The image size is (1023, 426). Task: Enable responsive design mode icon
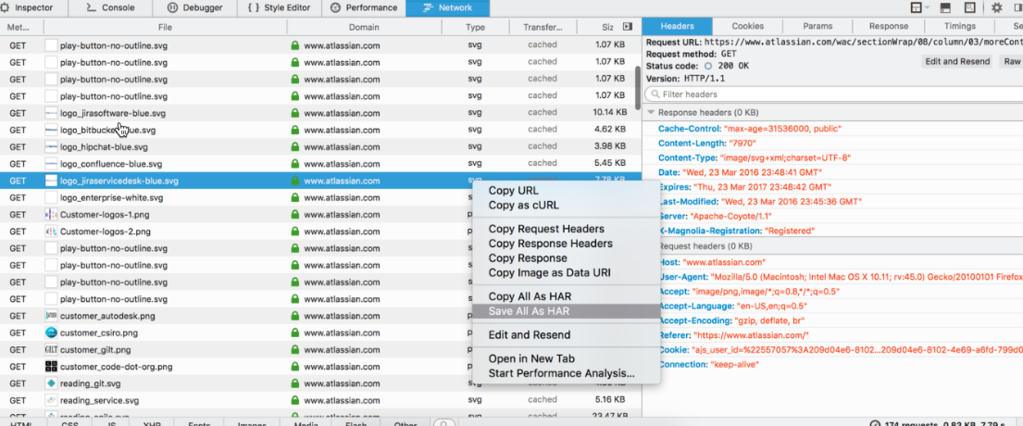[970, 8]
